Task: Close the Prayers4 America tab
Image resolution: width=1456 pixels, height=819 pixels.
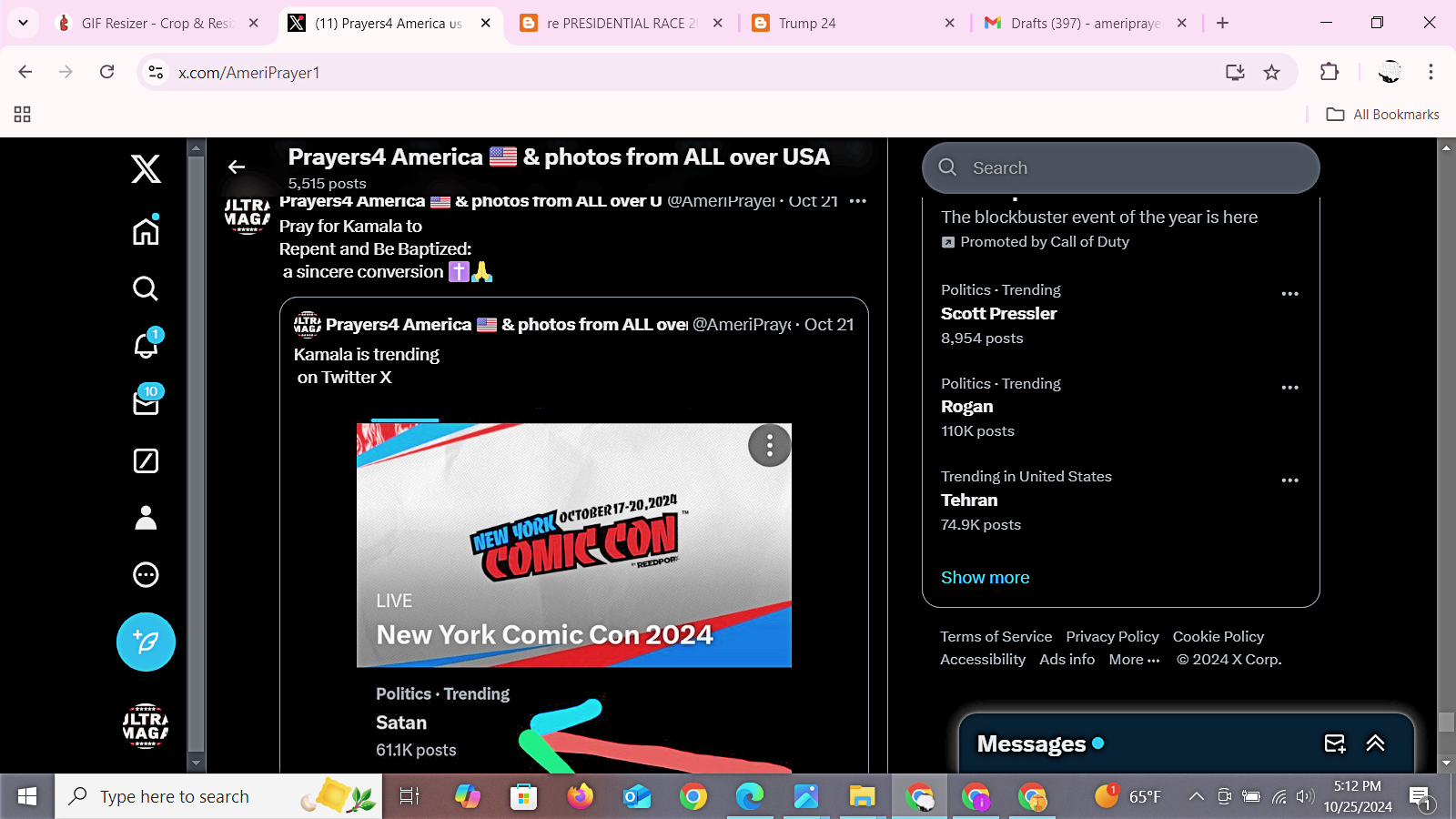Action: click(486, 24)
